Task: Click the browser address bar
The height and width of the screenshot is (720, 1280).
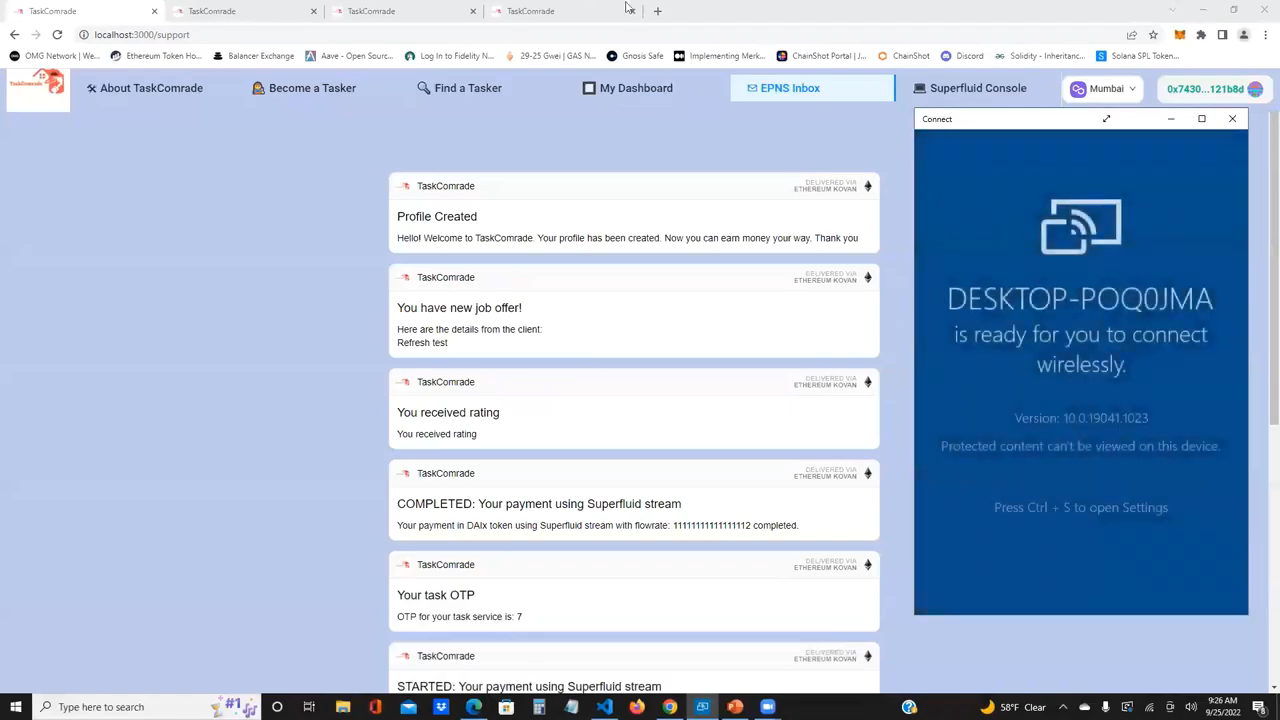Action: pos(600,34)
